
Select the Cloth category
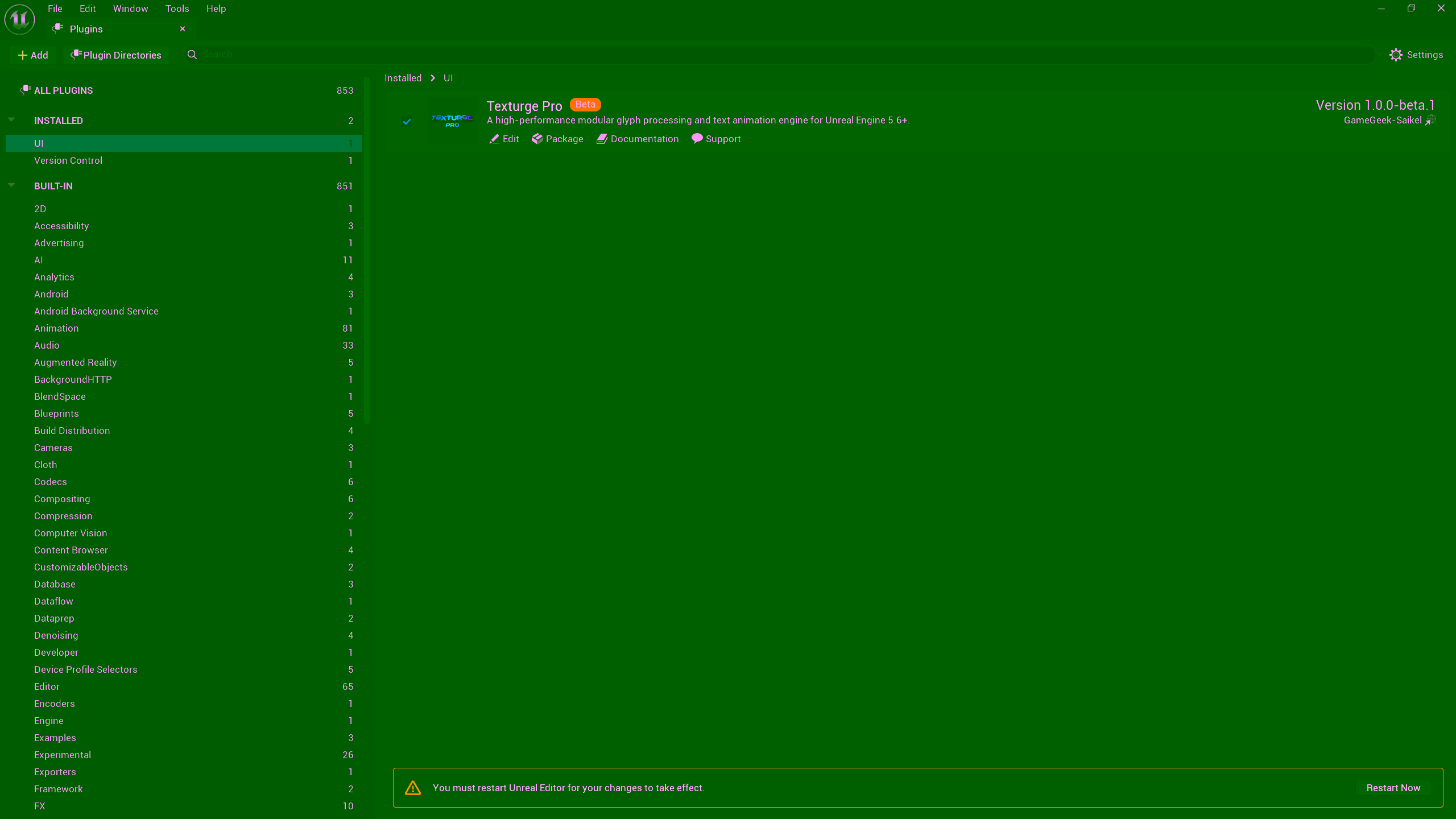pyautogui.click(x=184, y=465)
